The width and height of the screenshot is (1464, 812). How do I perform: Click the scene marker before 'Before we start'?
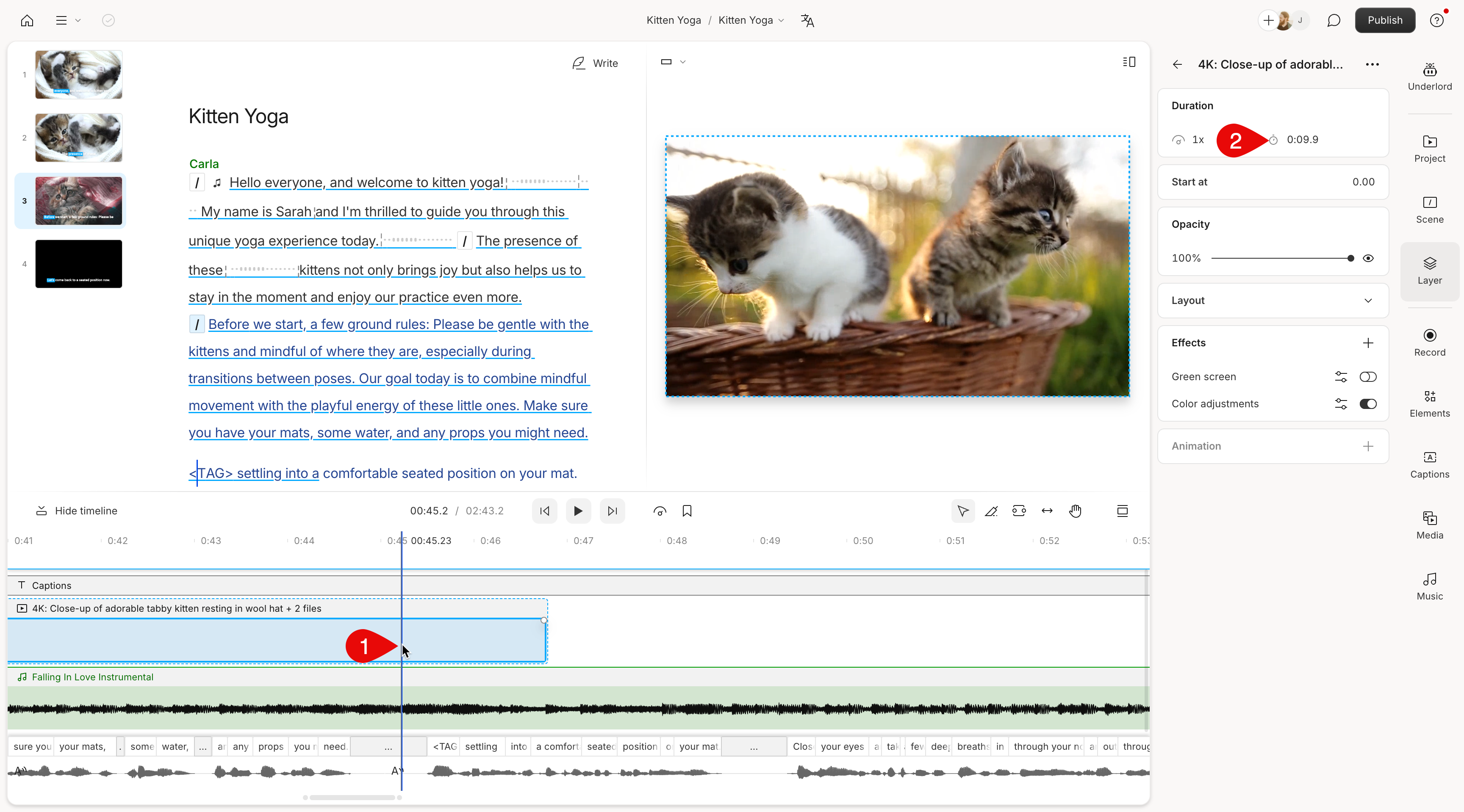point(197,324)
